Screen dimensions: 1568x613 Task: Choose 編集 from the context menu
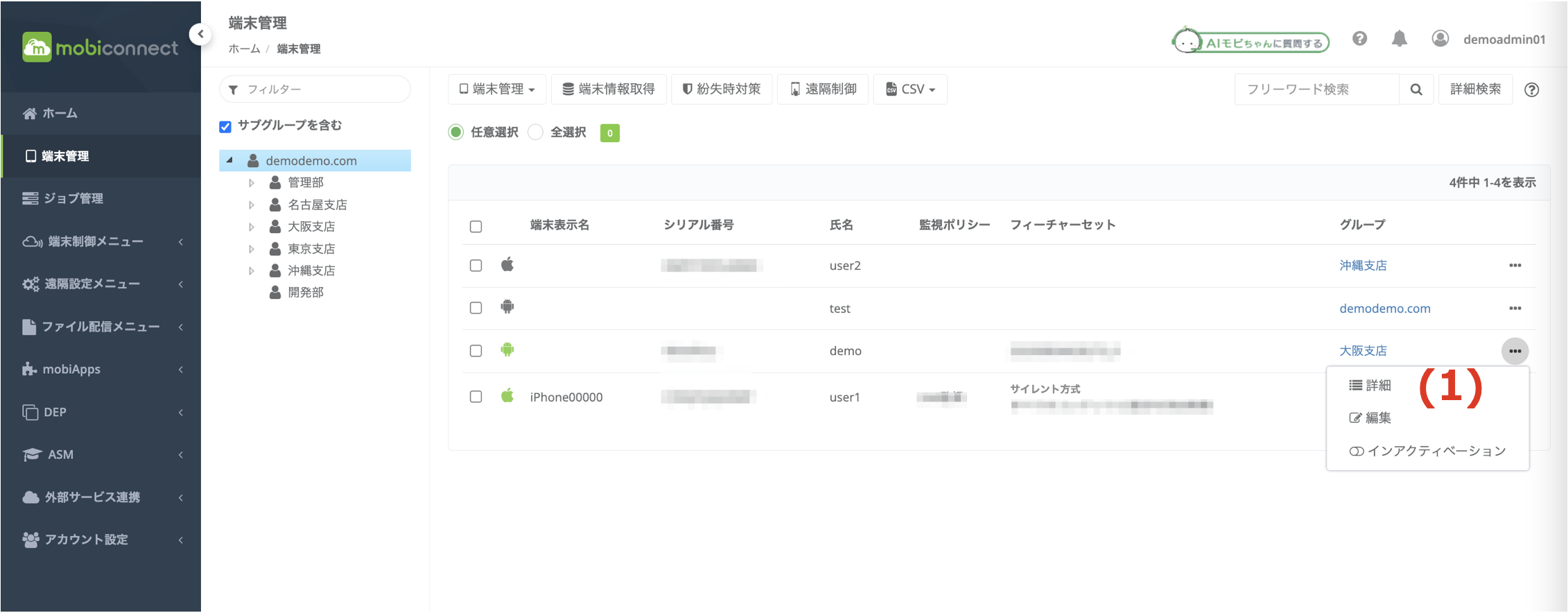click(1370, 418)
